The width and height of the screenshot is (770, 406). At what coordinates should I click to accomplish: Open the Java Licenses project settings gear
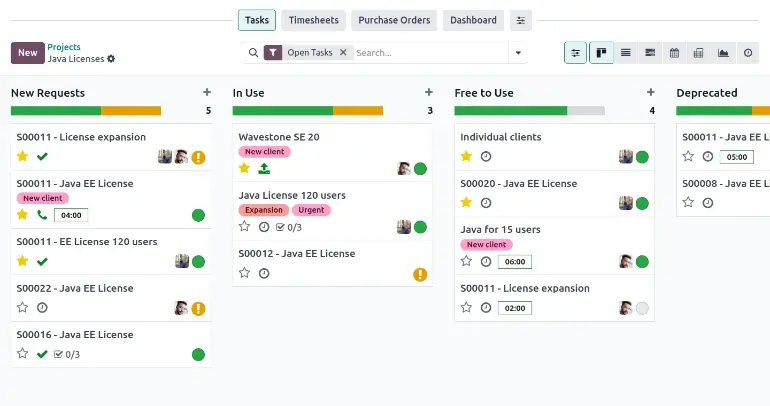pos(111,59)
